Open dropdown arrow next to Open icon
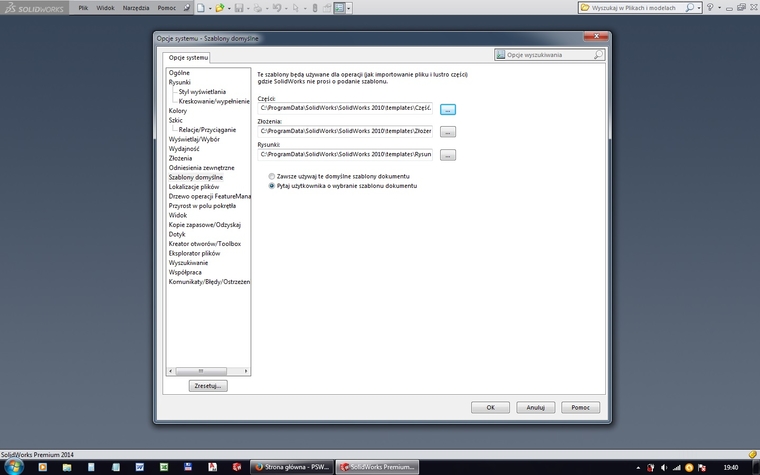This screenshot has height=475, width=760. tap(229, 8)
